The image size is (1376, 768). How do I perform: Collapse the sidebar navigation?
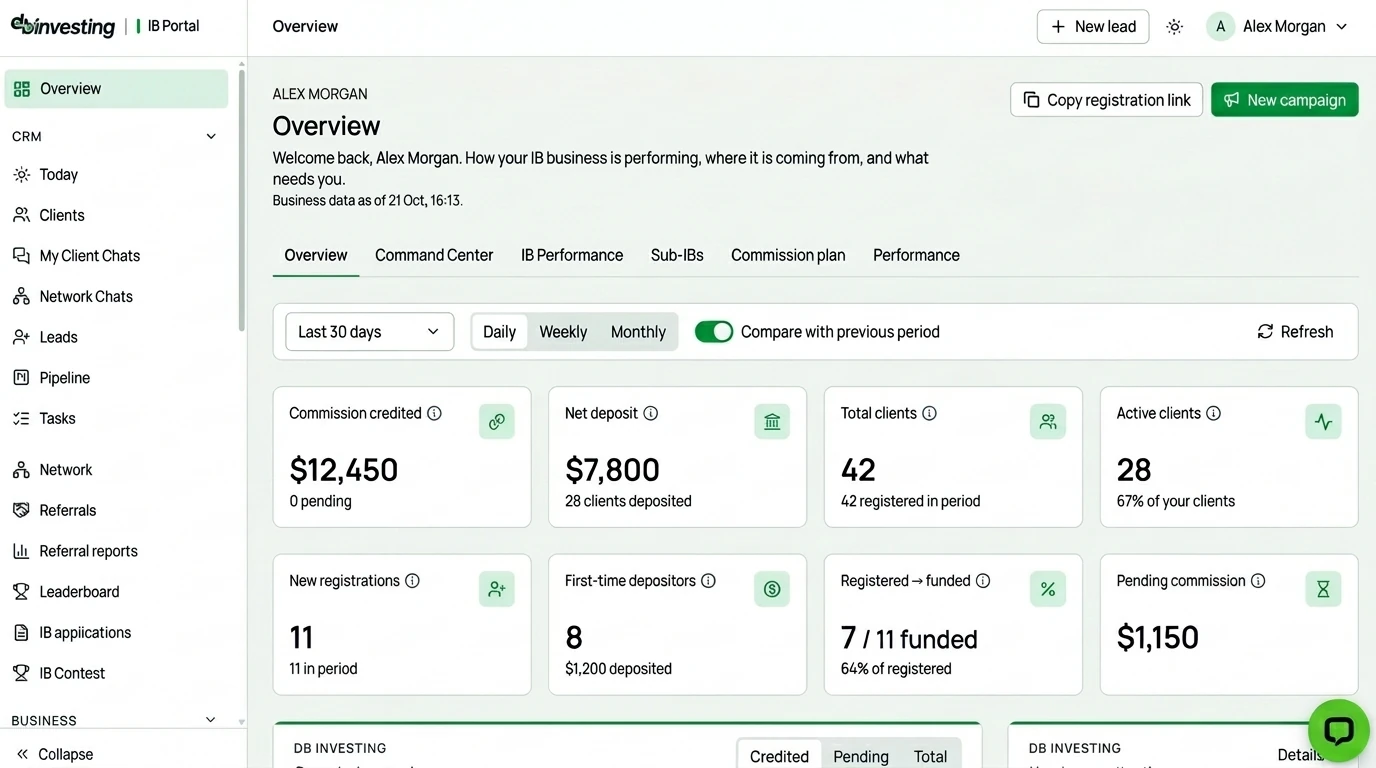click(55, 754)
